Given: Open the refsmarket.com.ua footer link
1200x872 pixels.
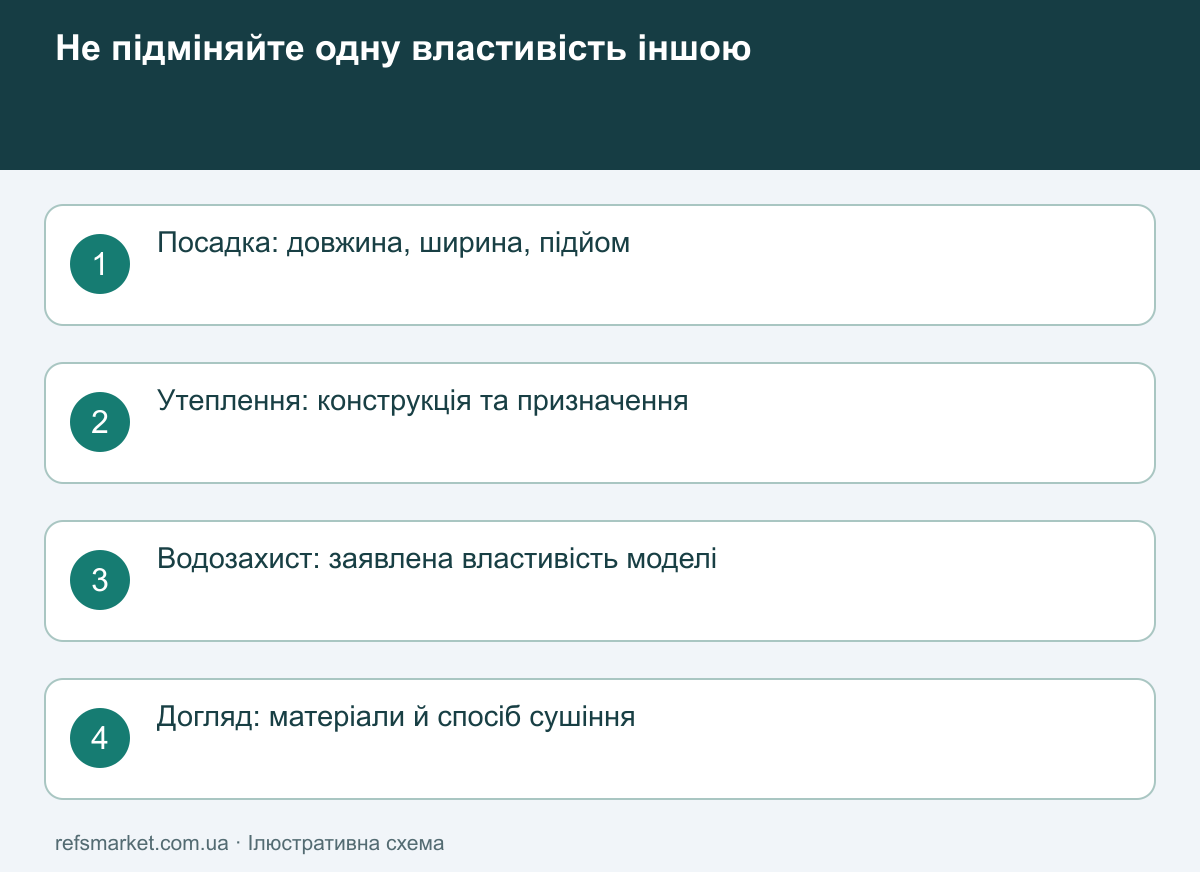Looking at the screenshot, I should (x=142, y=843).
